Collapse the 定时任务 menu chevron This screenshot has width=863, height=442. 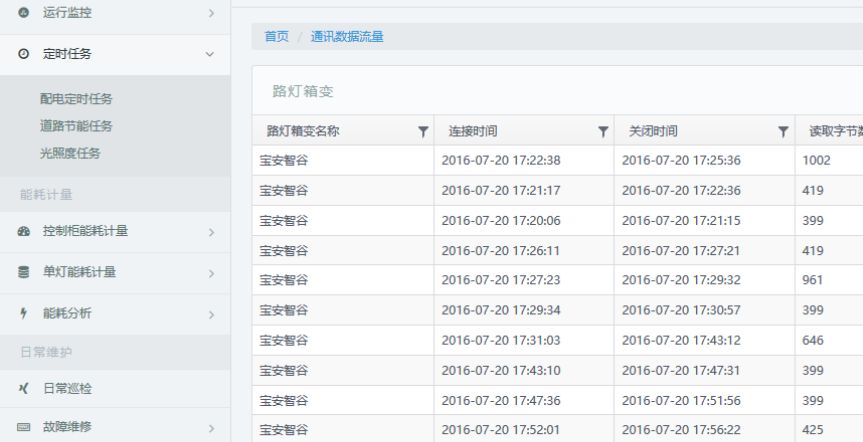(x=209, y=54)
